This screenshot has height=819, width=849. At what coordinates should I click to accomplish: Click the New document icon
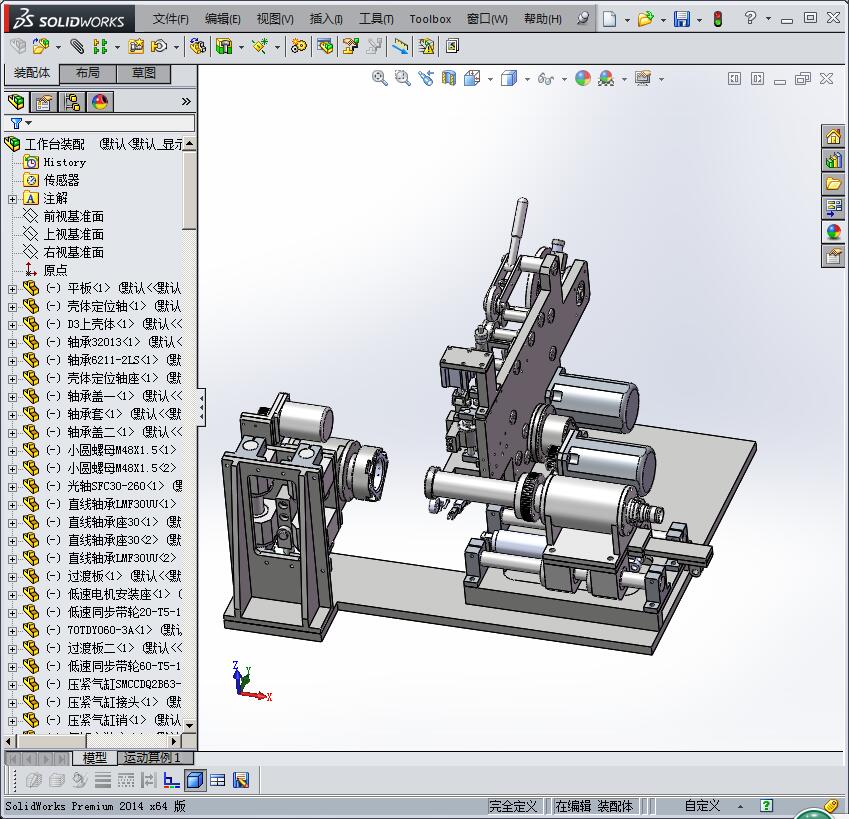(610, 19)
